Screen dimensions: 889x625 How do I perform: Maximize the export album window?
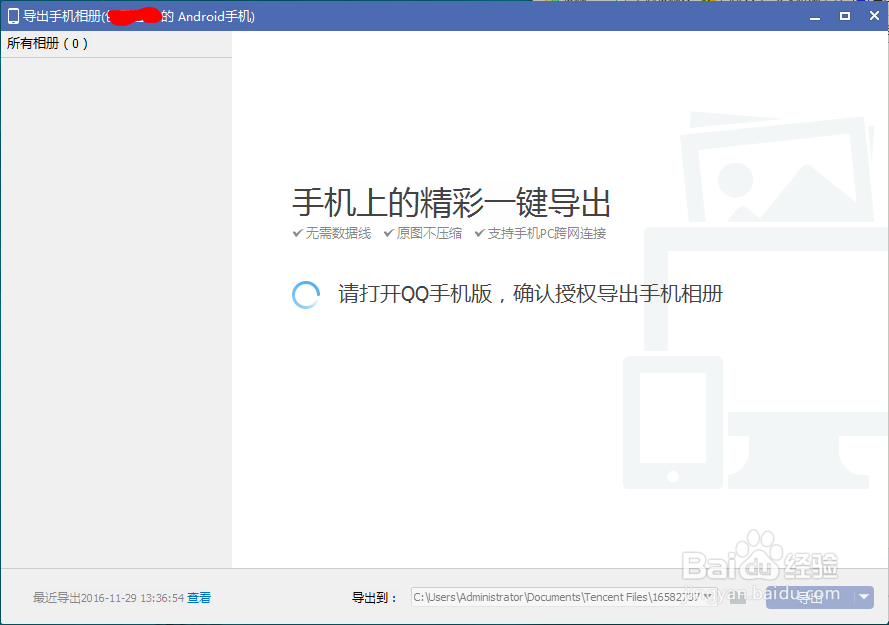pyautogui.click(x=845, y=16)
